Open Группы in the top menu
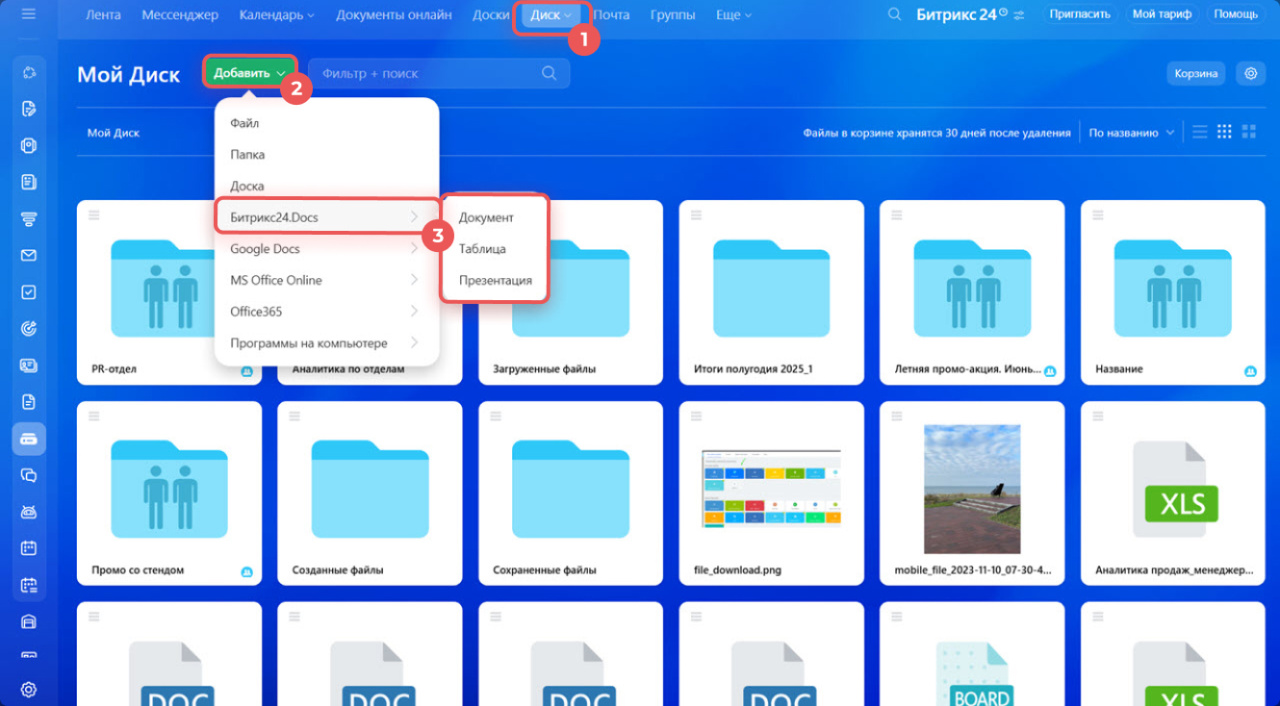 [x=673, y=15]
